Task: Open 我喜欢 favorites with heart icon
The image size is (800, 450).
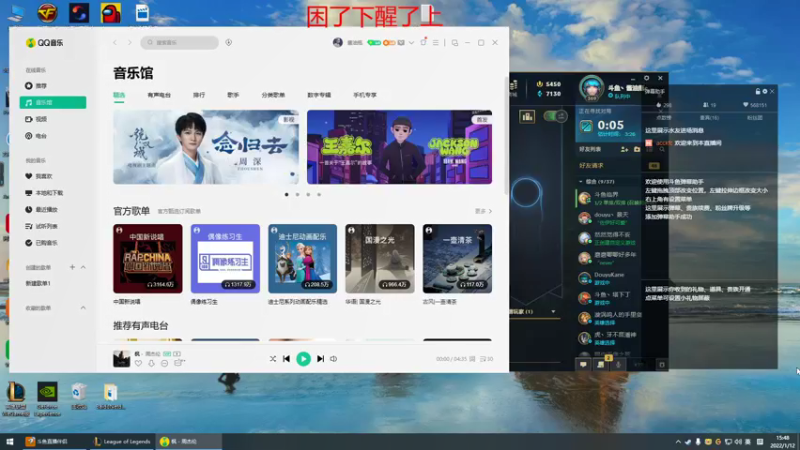Action: pos(39,176)
